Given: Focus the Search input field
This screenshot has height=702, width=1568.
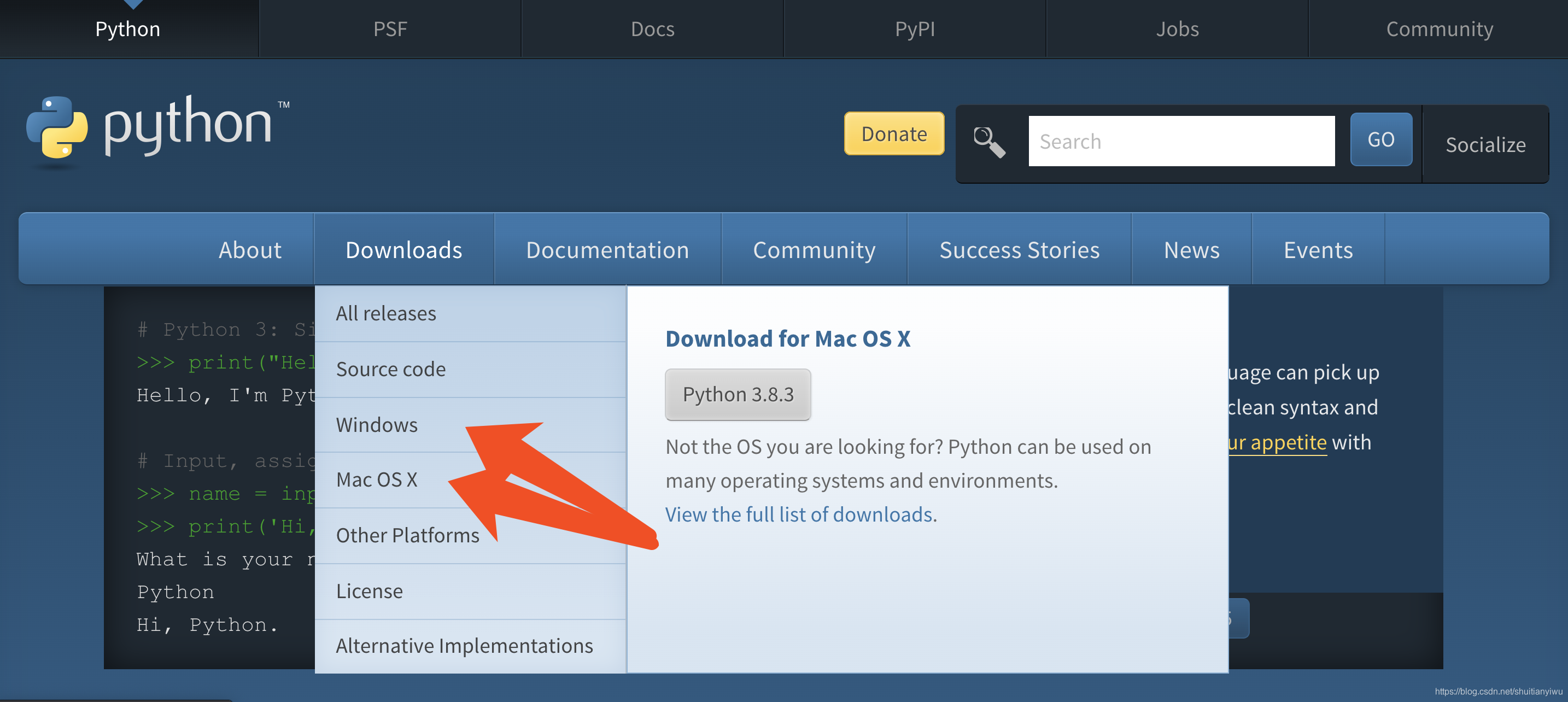Looking at the screenshot, I should pyautogui.click(x=1181, y=141).
